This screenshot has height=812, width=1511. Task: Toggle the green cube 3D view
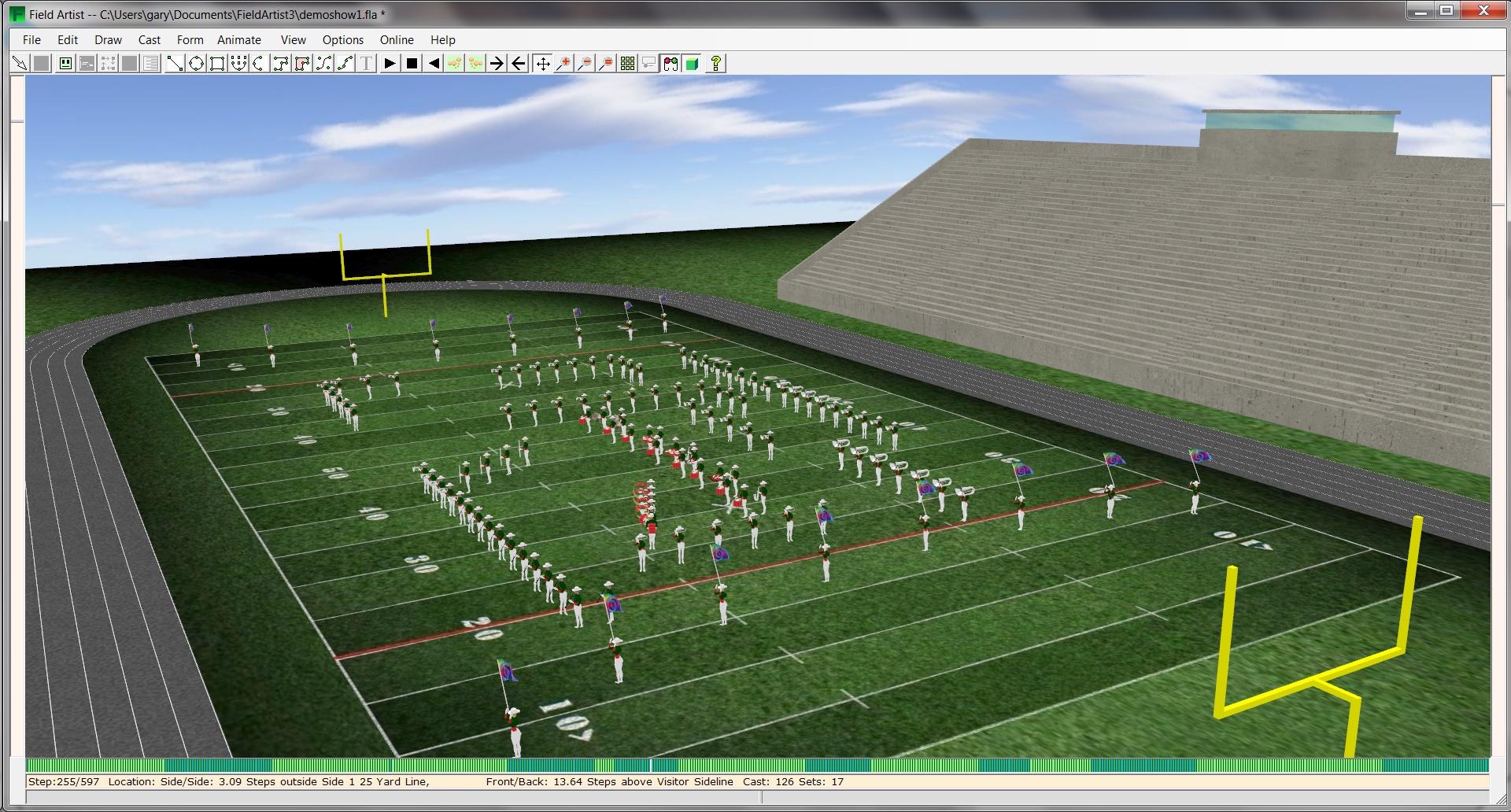692,64
